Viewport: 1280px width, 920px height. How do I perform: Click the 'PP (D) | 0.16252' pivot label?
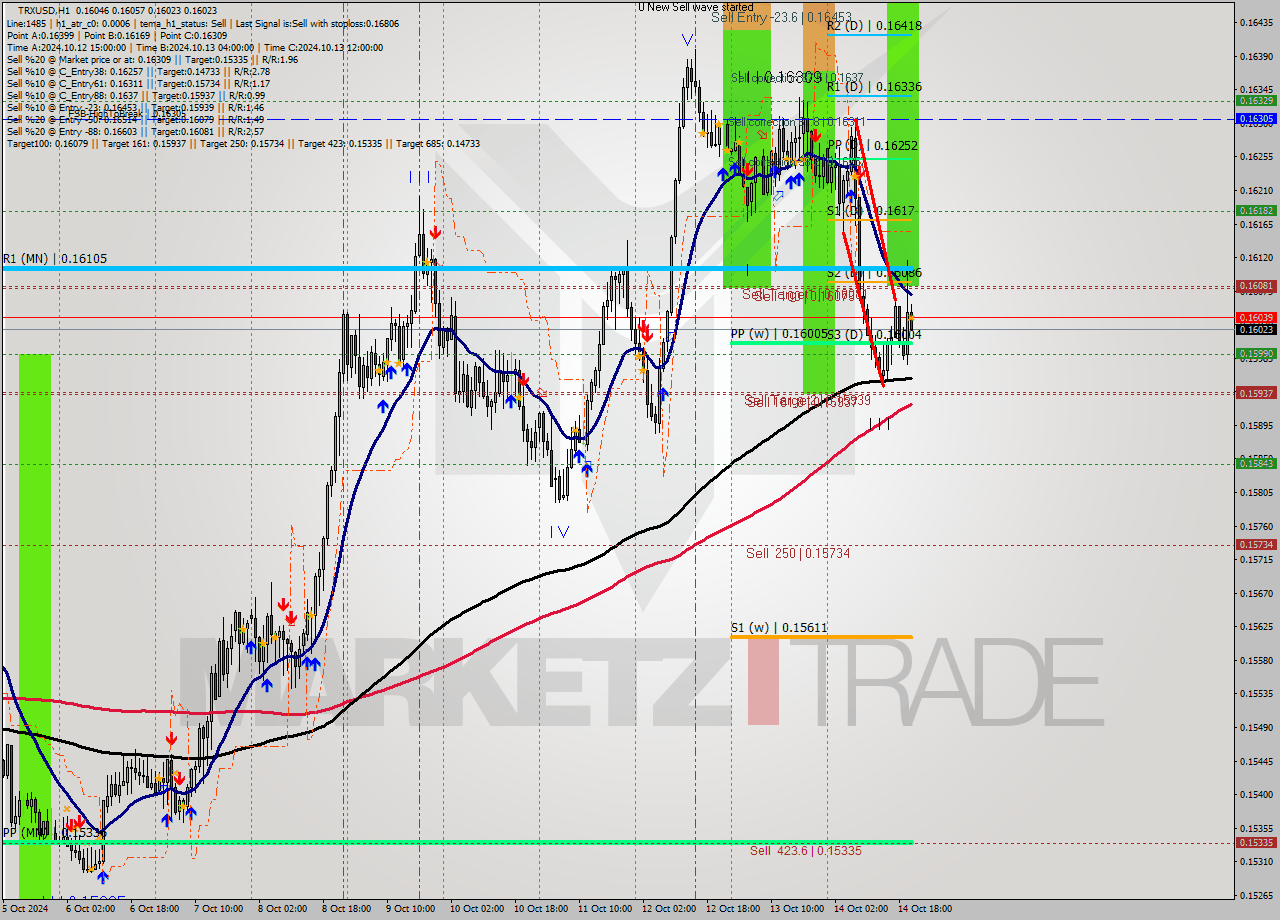tap(872, 145)
